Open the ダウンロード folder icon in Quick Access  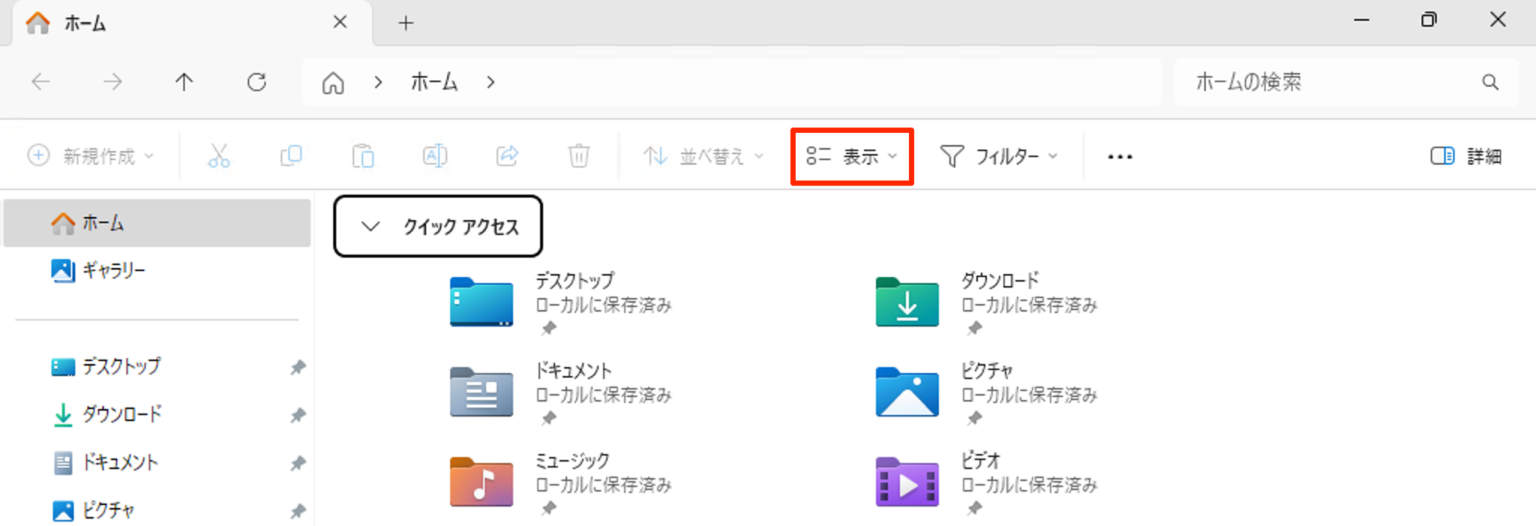907,301
